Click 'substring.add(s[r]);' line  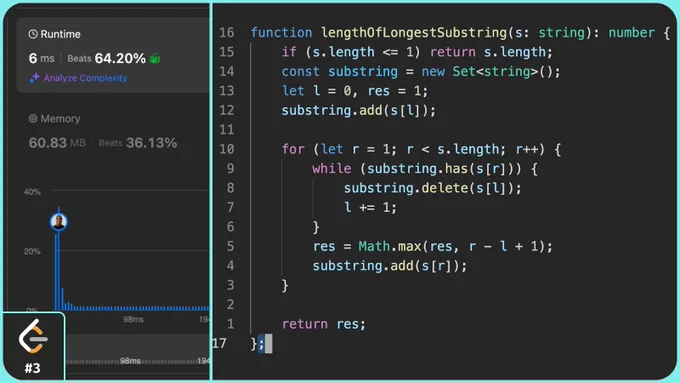(390, 265)
